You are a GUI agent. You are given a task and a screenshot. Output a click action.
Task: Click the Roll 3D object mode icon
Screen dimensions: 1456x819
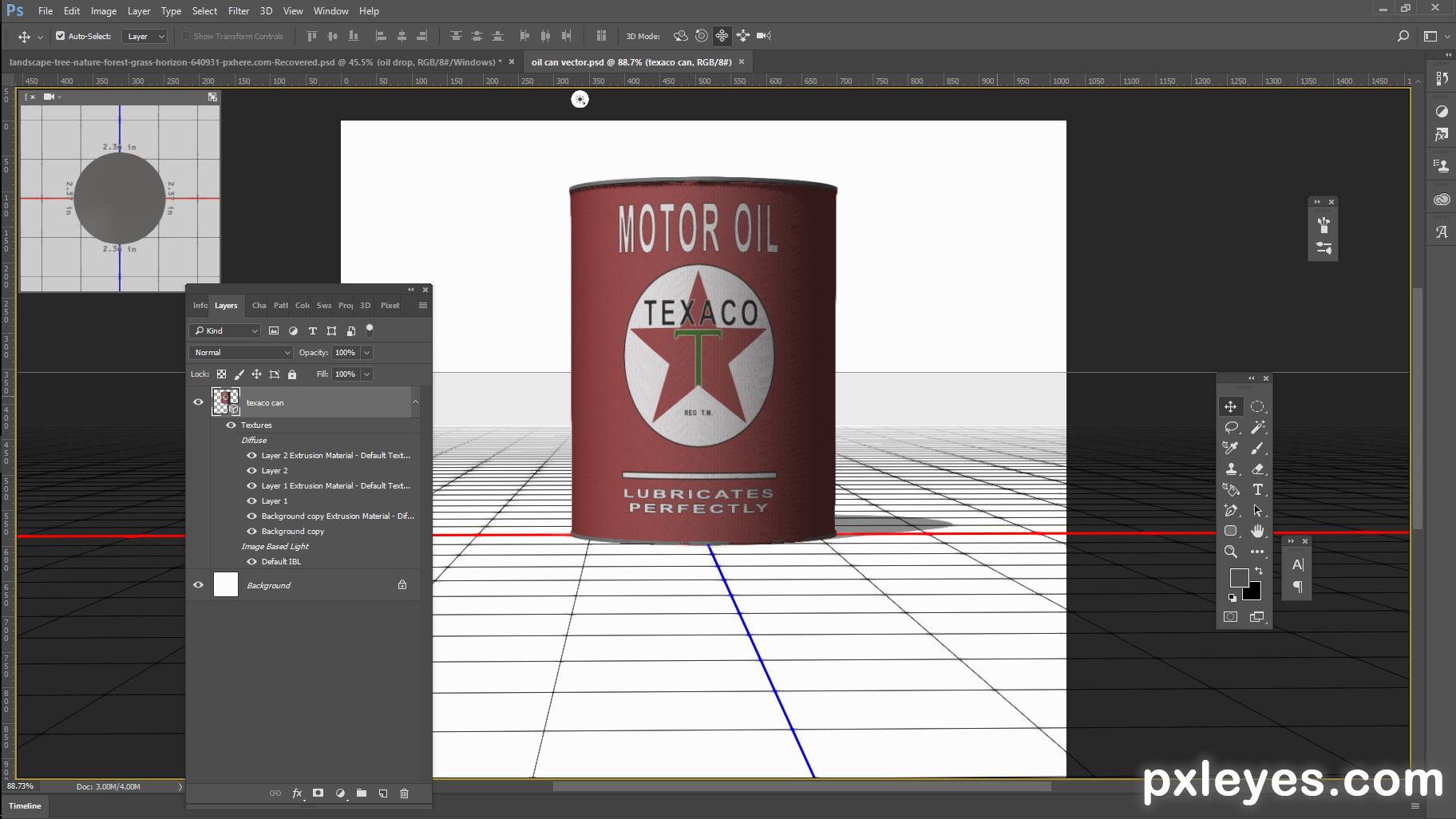tap(701, 36)
